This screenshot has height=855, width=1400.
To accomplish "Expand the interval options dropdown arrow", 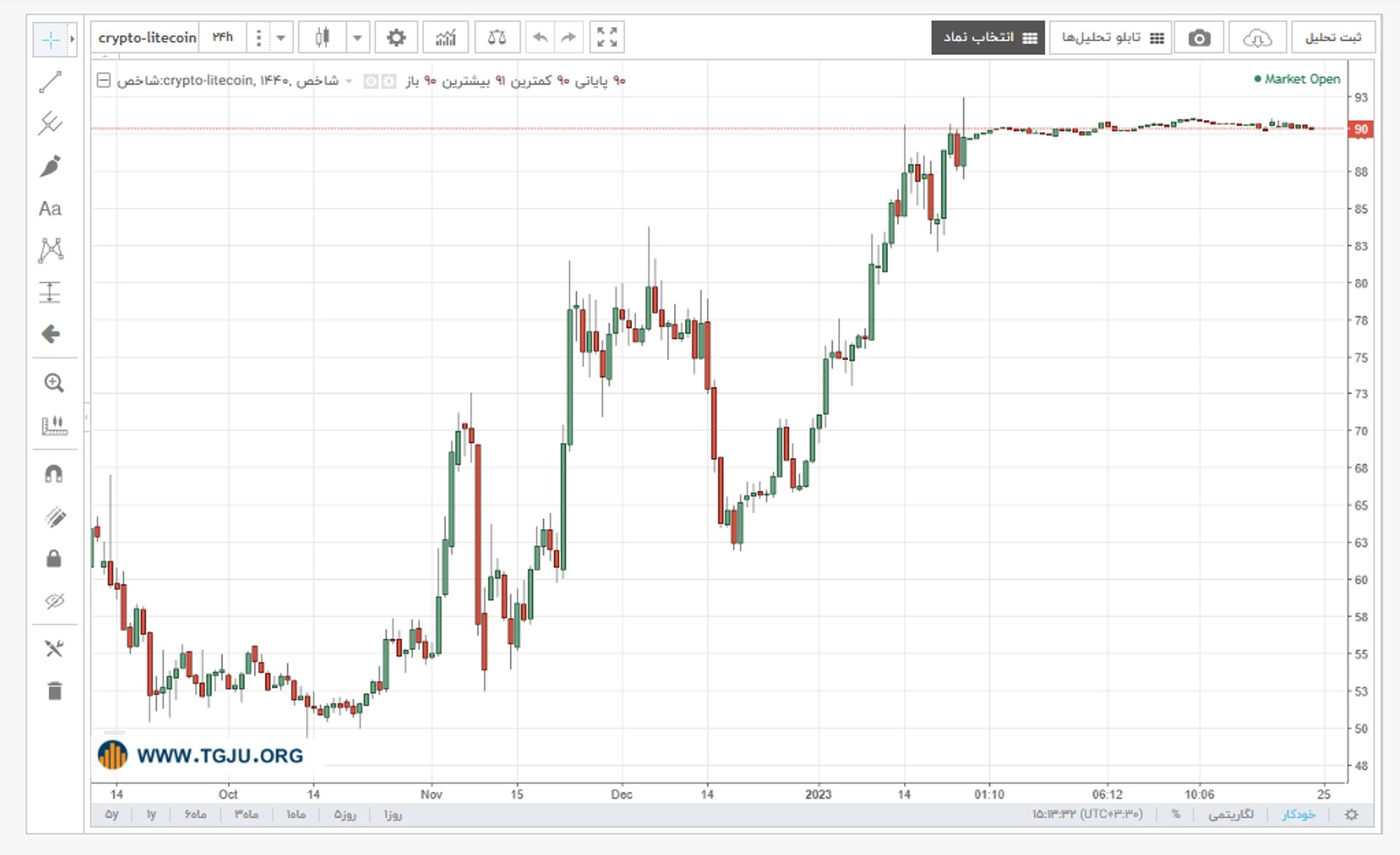I will pos(281,38).
